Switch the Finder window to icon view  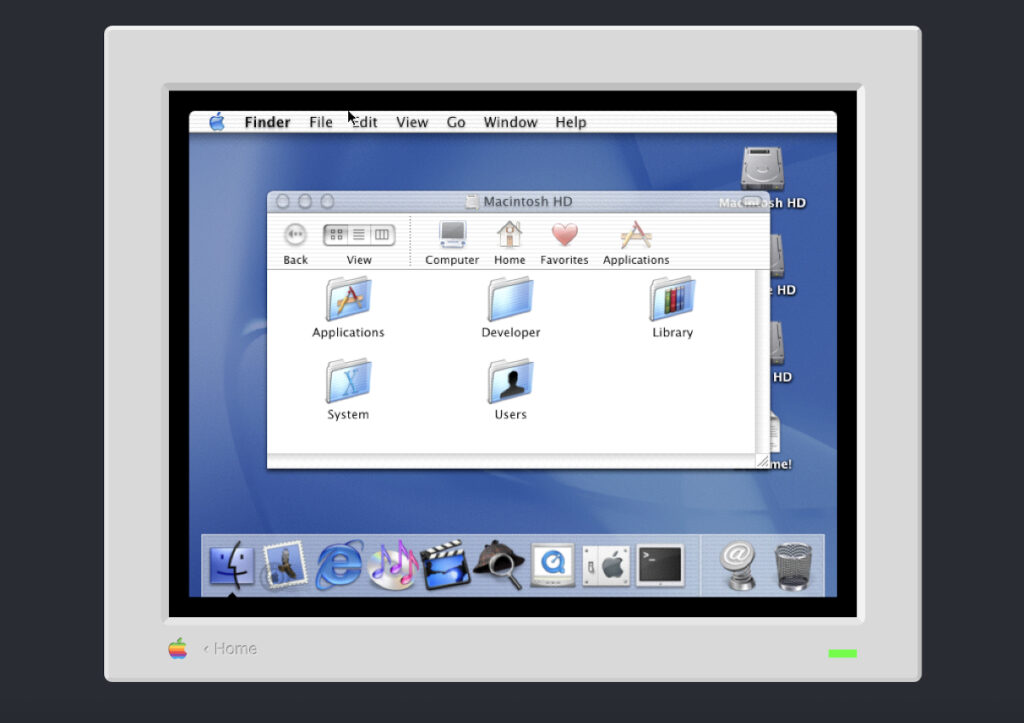coord(336,234)
